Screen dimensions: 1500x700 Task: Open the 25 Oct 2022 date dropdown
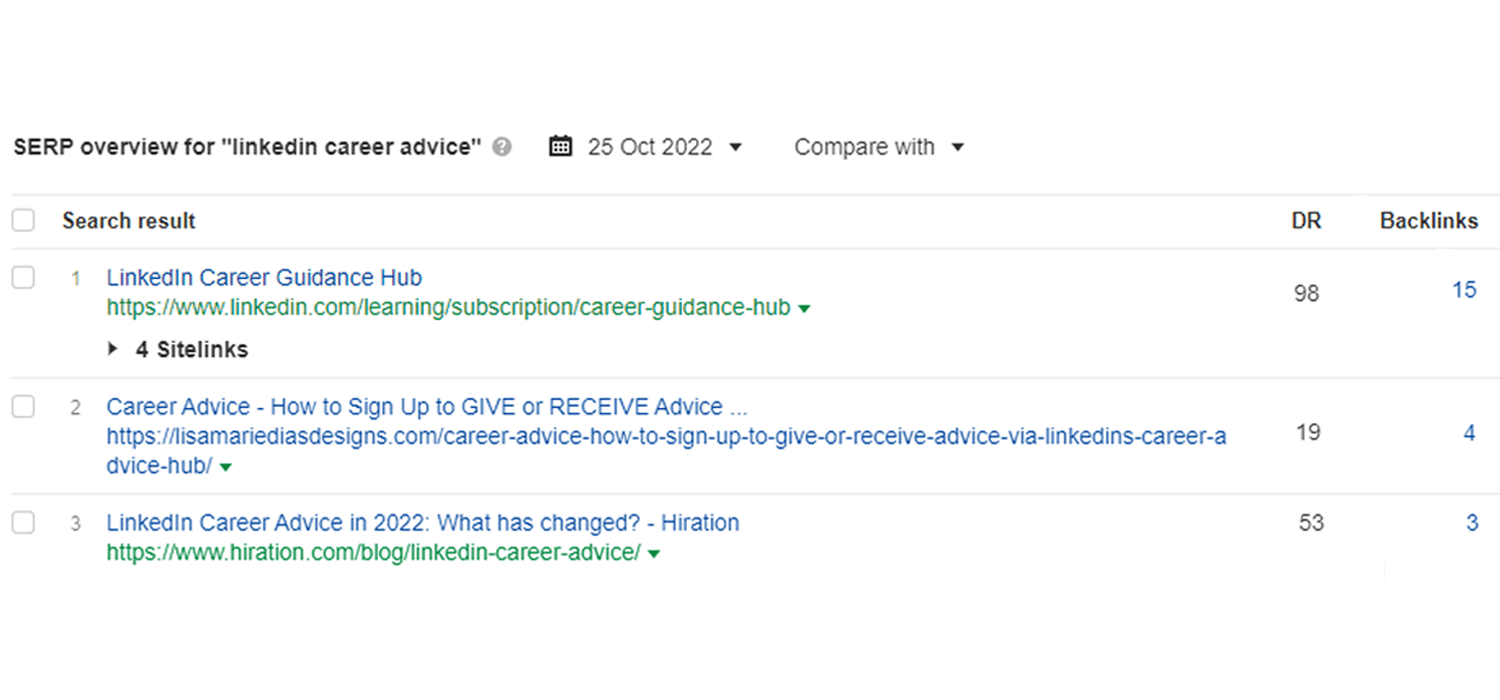pos(735,147)
